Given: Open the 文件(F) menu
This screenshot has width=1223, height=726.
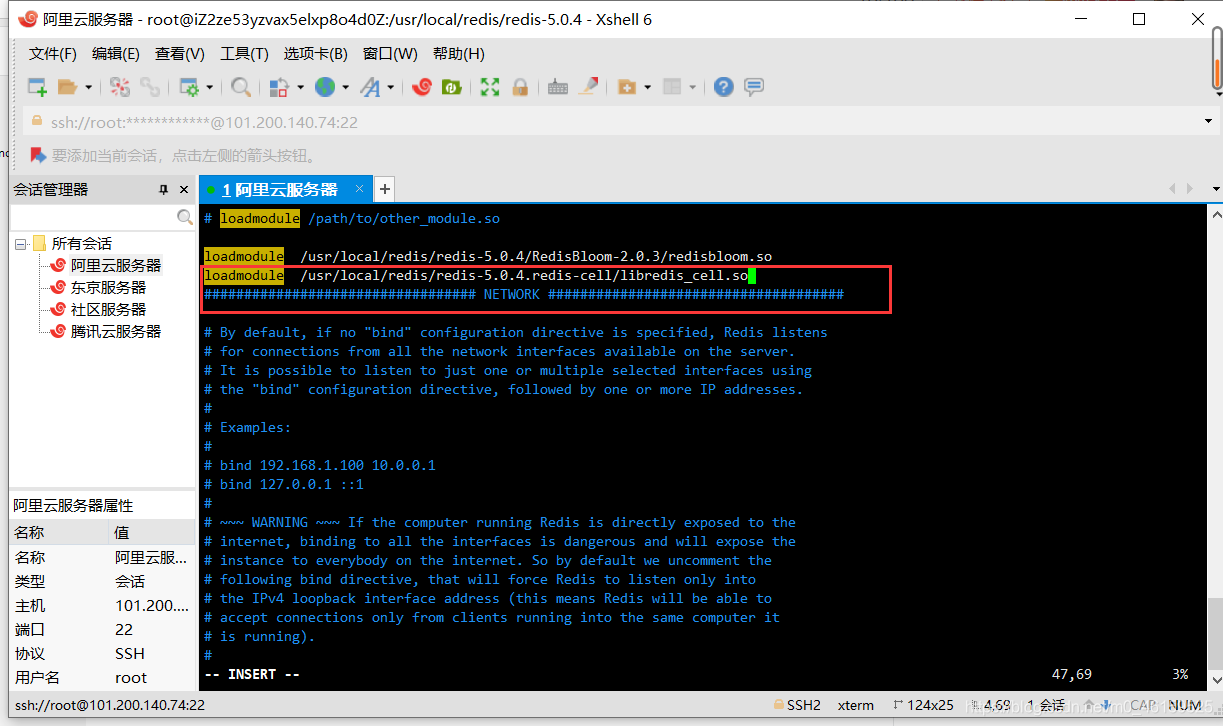Looking at the screenshot, I should coord(53,54).
